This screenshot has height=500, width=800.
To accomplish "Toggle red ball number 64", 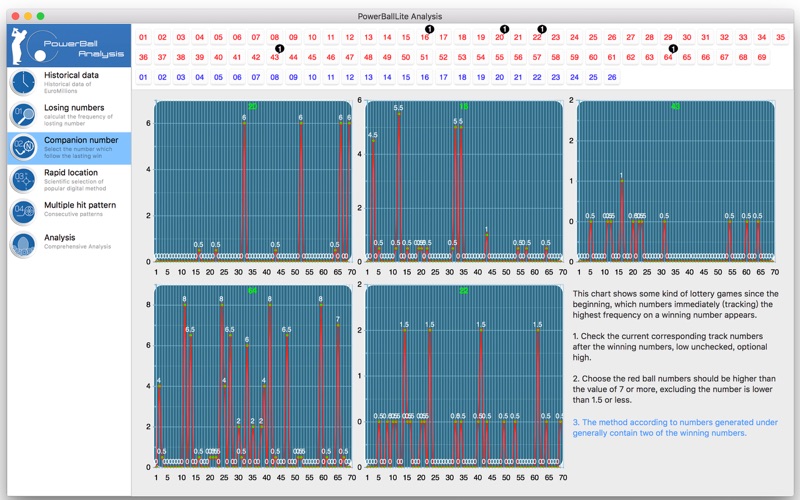I will tap(668, 57).
